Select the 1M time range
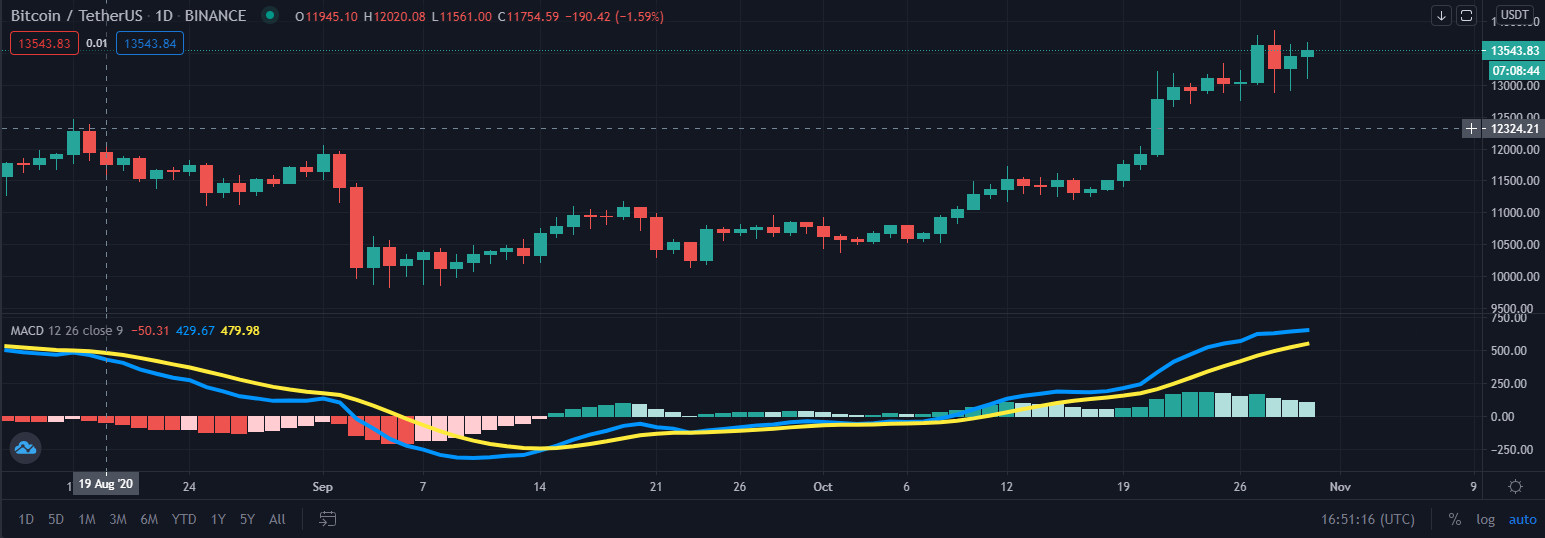The height and width of the screenshot is (538, 1545). click(87, 519)
